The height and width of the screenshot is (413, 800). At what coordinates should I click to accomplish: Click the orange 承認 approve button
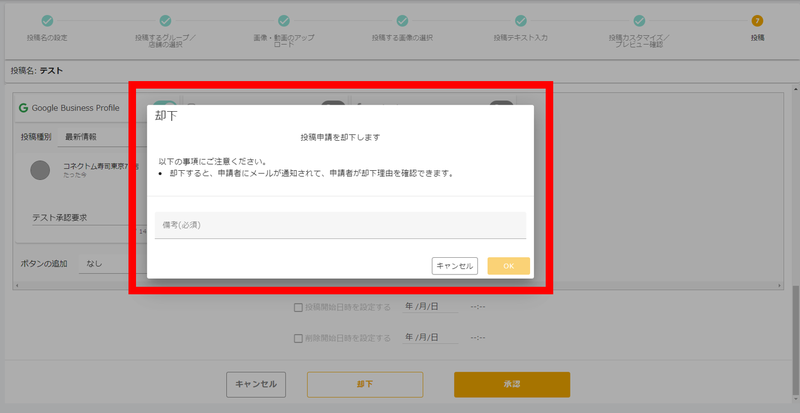tap(511, 384)
